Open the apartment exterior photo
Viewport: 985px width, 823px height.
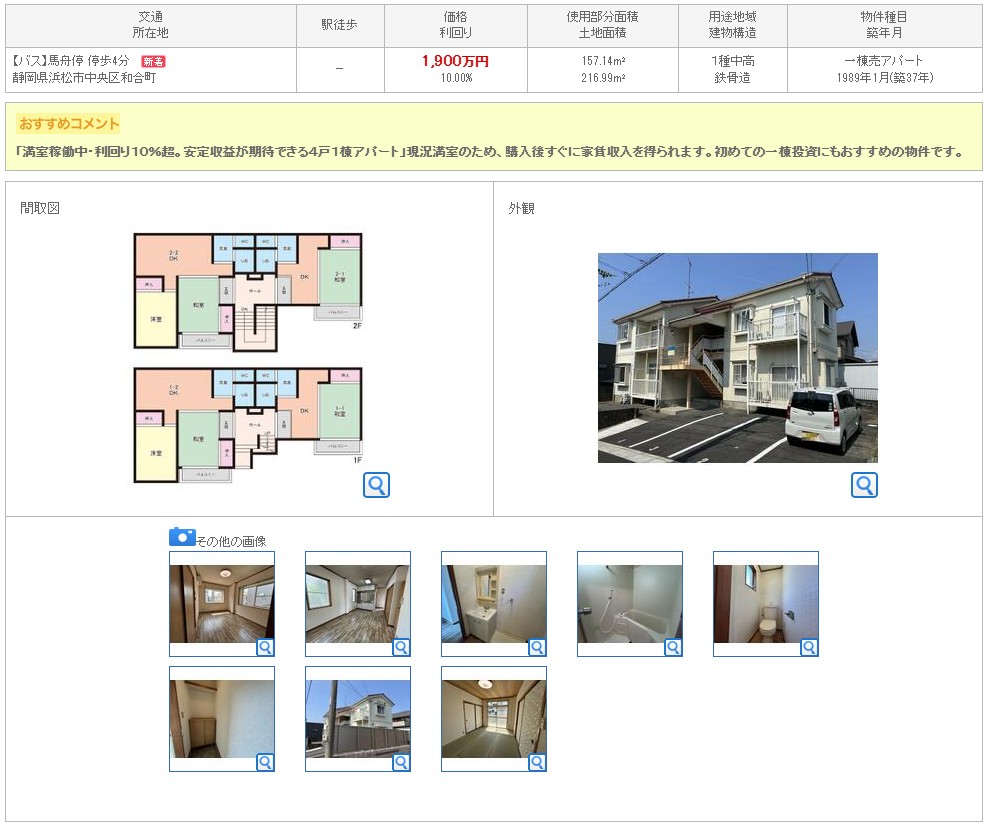[737, 357]
